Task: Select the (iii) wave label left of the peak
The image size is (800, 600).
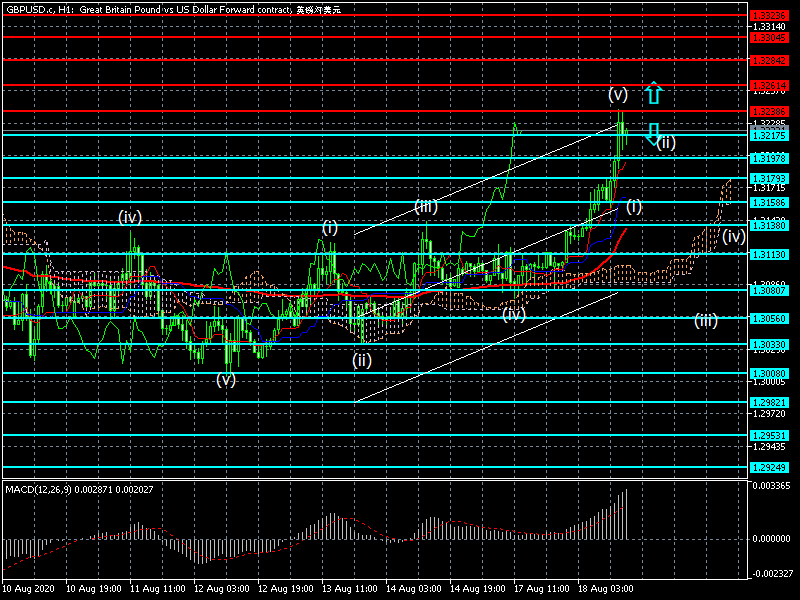Action: coord(427,207)
